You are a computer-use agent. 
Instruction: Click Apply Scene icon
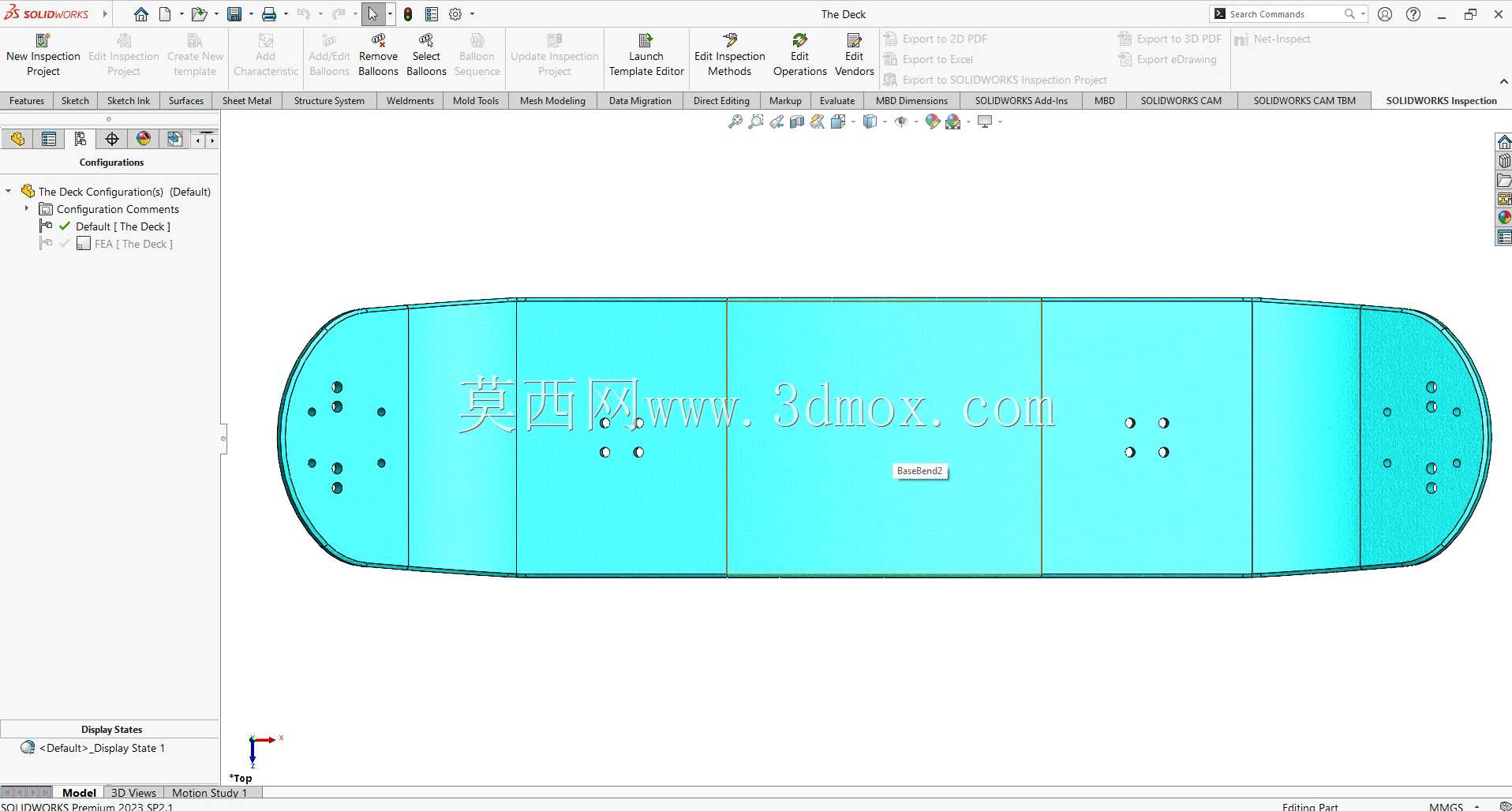click(953, 121)
